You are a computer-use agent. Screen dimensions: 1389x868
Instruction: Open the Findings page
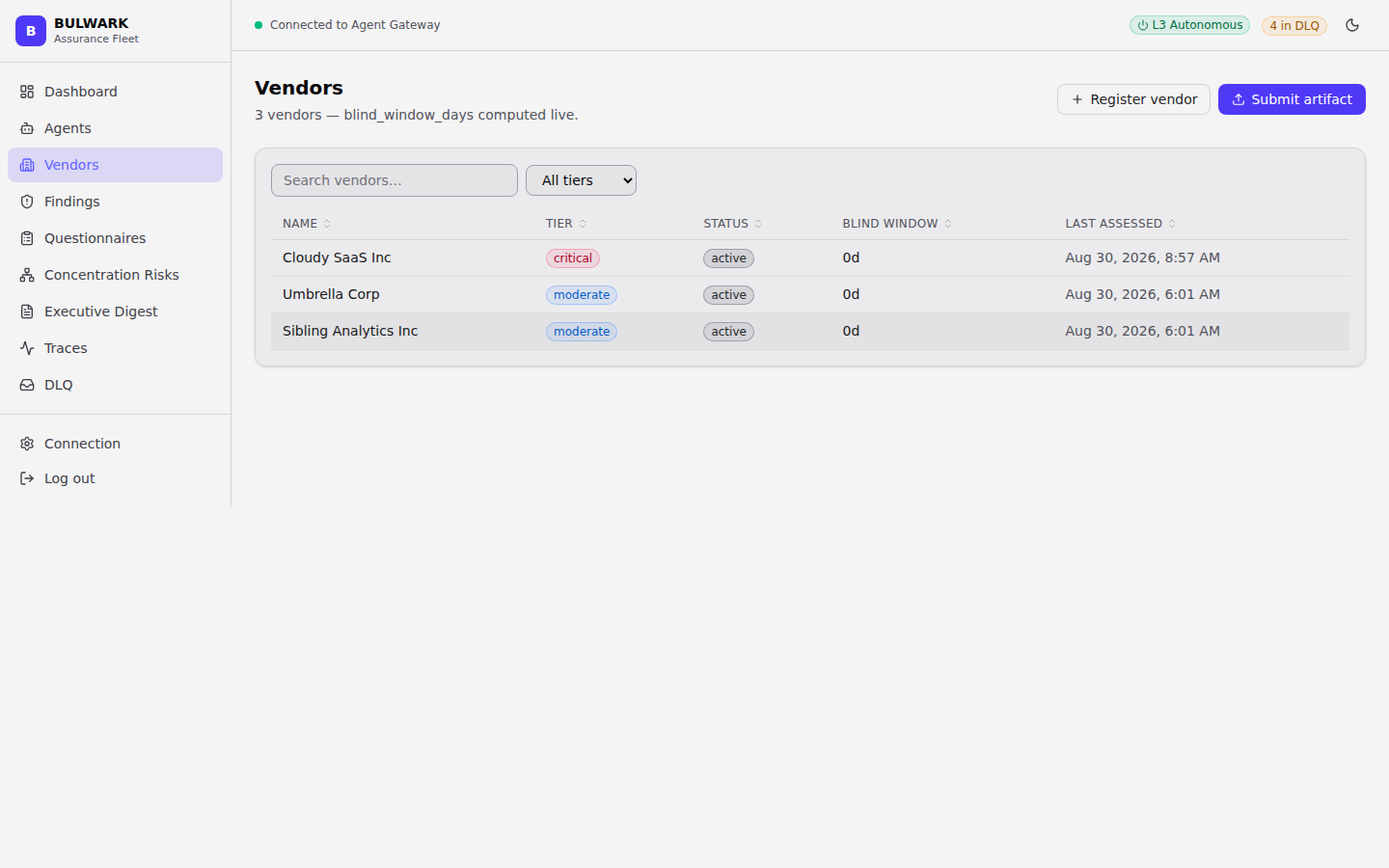click(115, 202)
